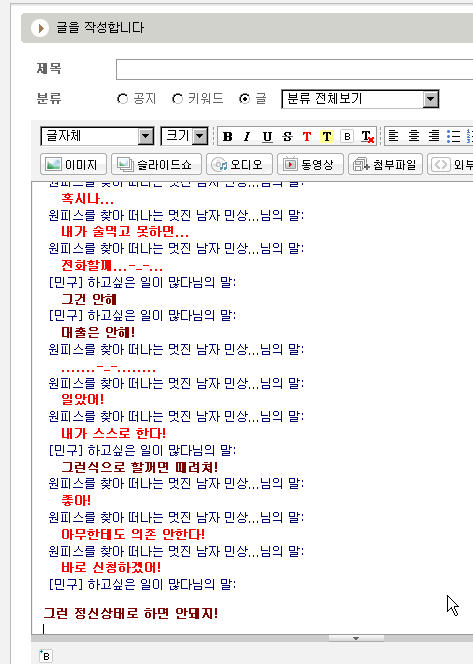
Task: Center-align the text
Action: pos(414,136)
